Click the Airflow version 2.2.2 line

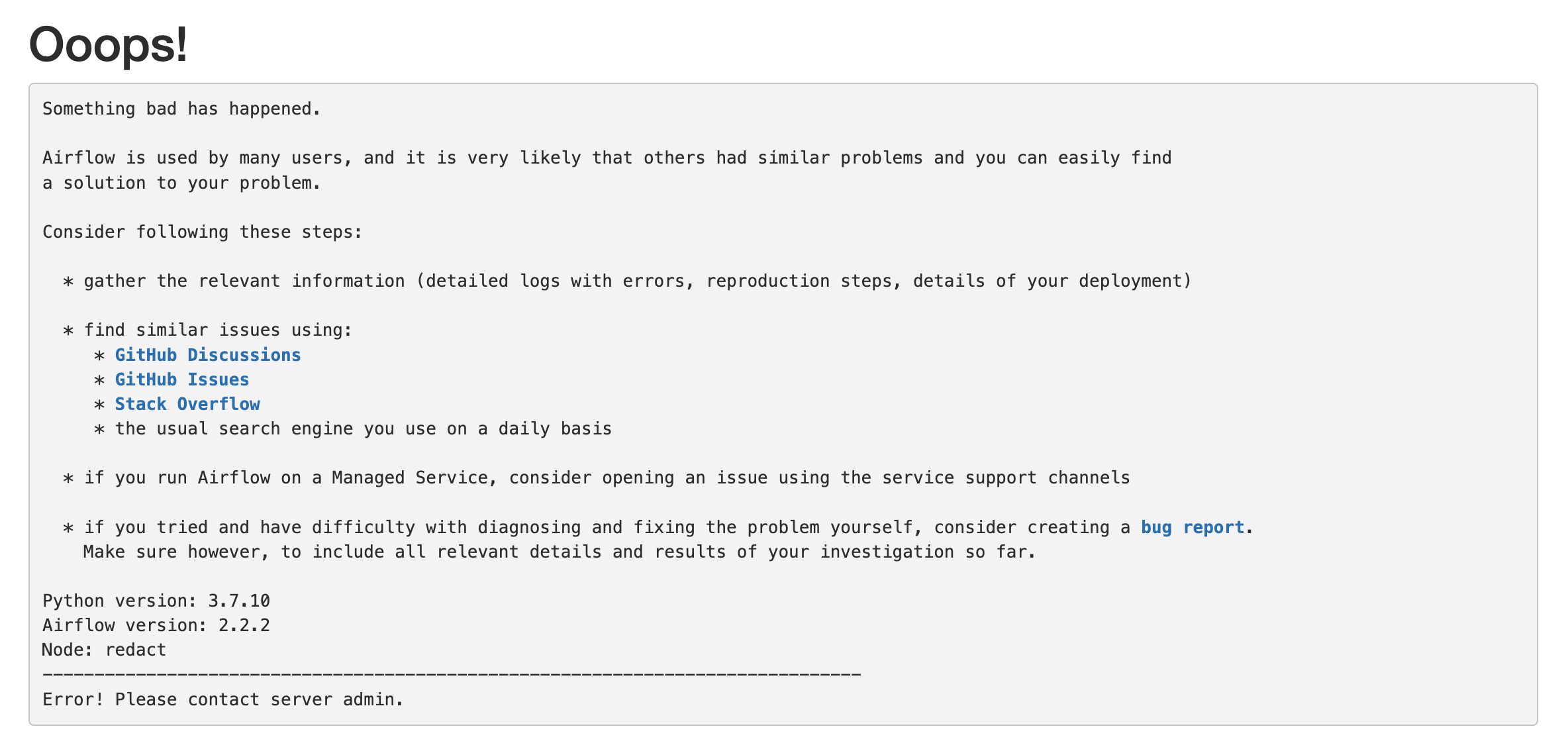156,625
